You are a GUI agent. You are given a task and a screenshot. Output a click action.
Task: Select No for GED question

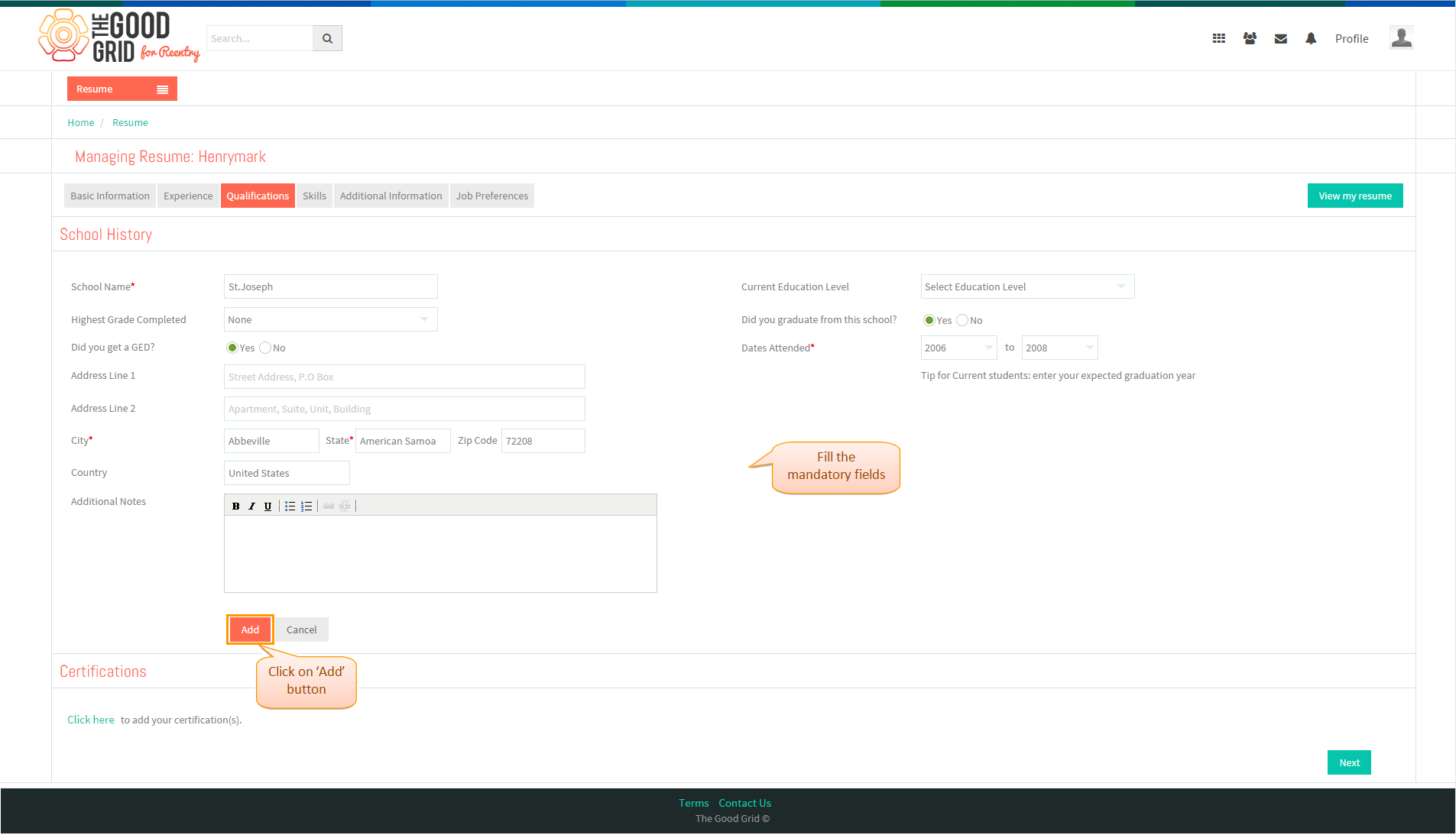coord(265,348)
